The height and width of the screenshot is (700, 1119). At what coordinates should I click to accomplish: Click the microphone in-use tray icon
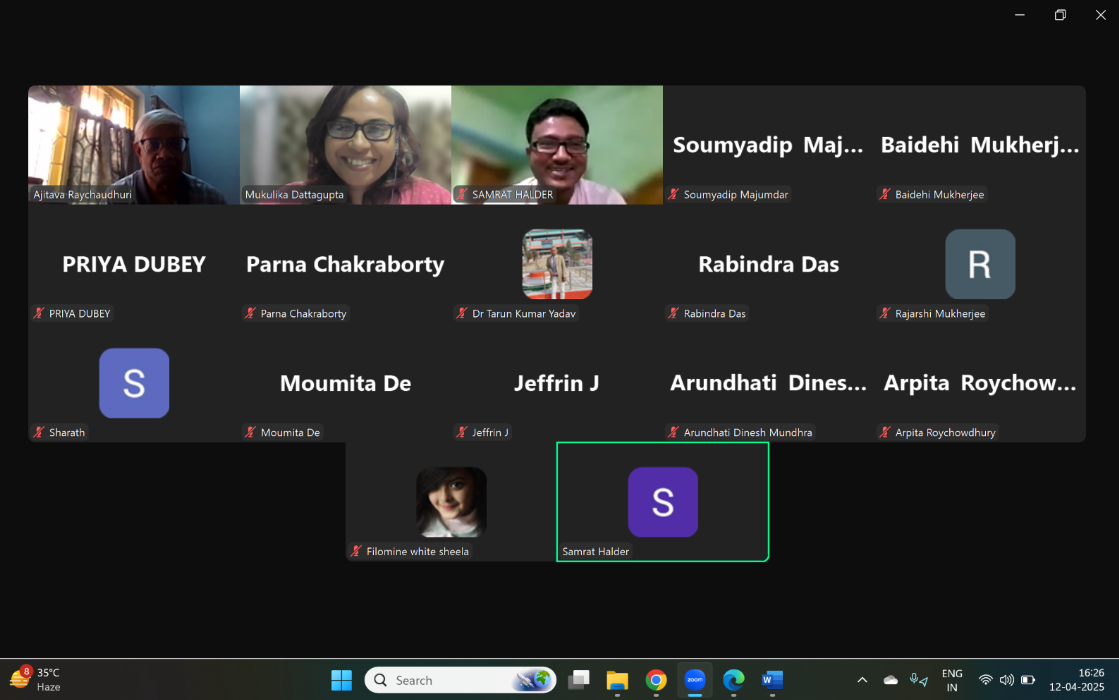(918, 680)
